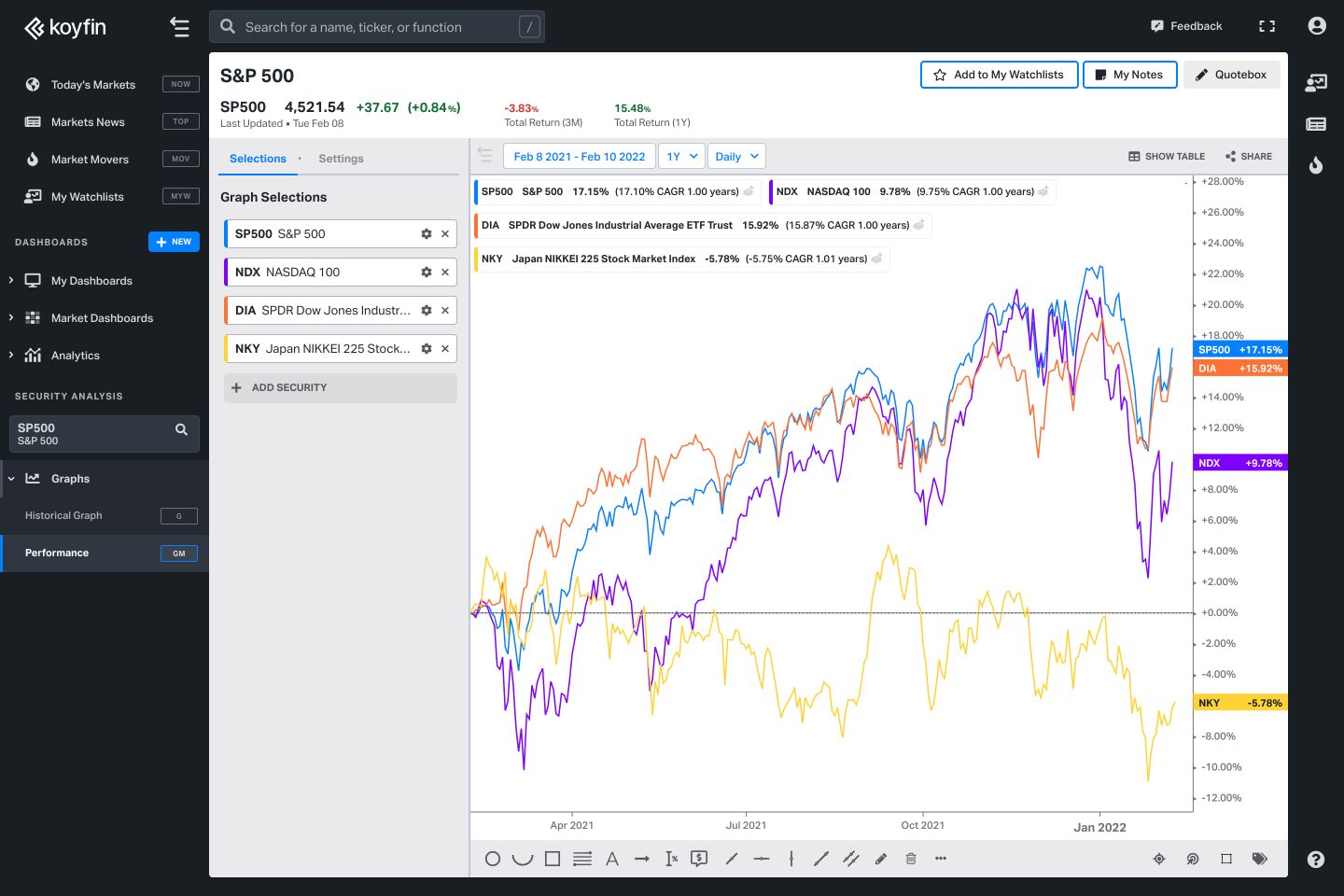Collapse the left sidebar menu
The width and height of the screenshot is (1344, 896).
coord(180,27)
